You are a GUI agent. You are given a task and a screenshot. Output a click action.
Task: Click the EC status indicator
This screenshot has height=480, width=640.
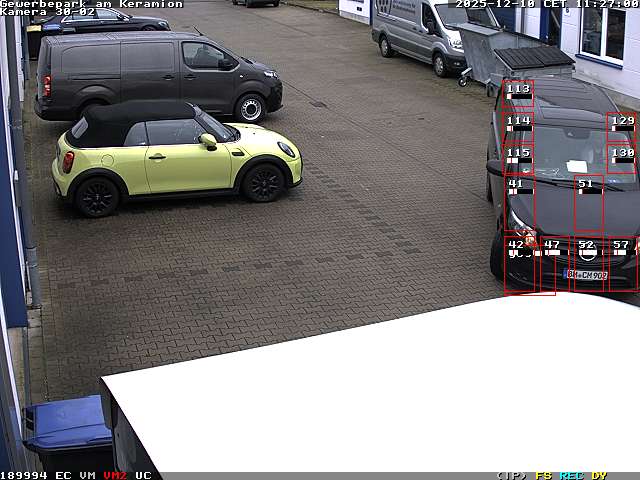(63, 475)
